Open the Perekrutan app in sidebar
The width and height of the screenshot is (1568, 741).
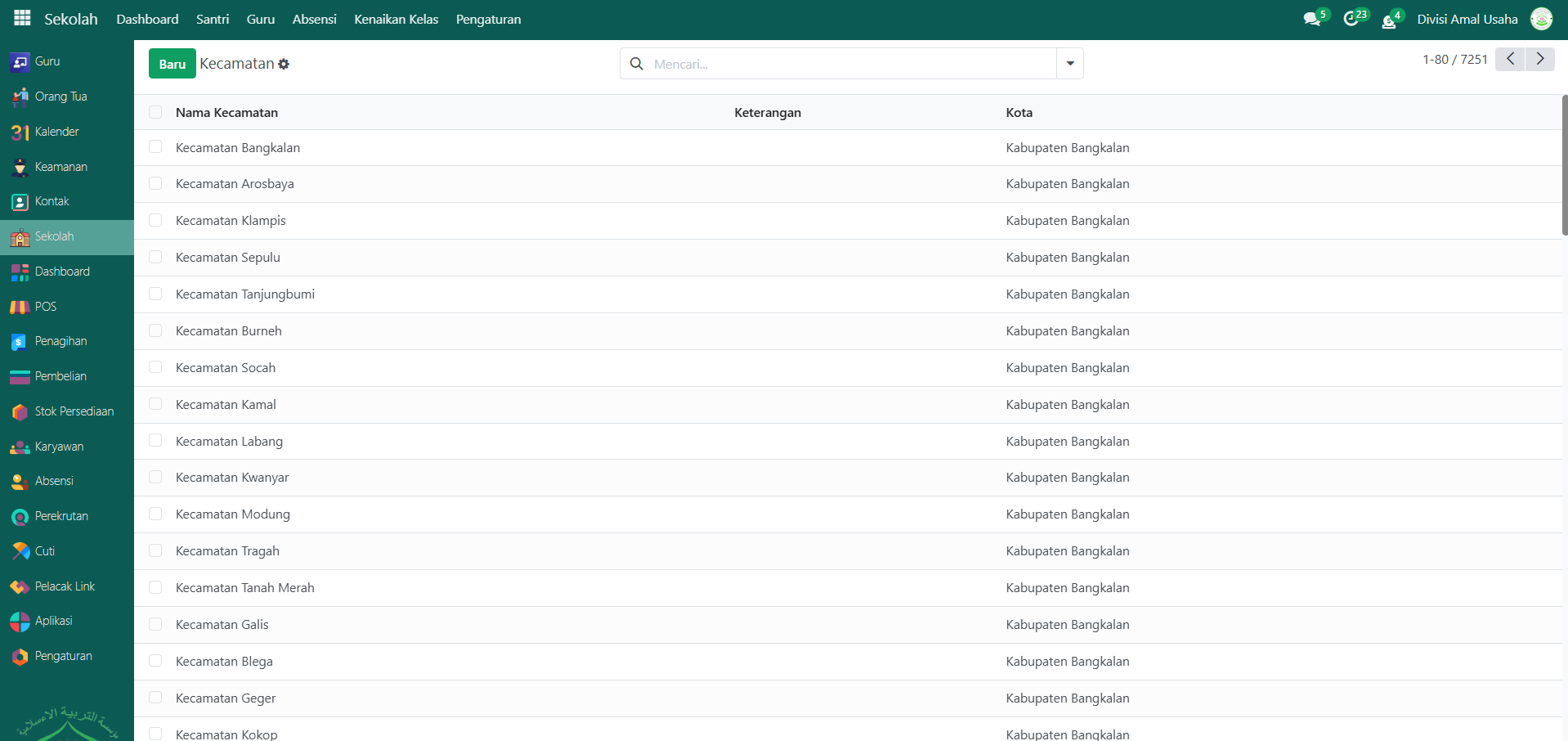61,516
